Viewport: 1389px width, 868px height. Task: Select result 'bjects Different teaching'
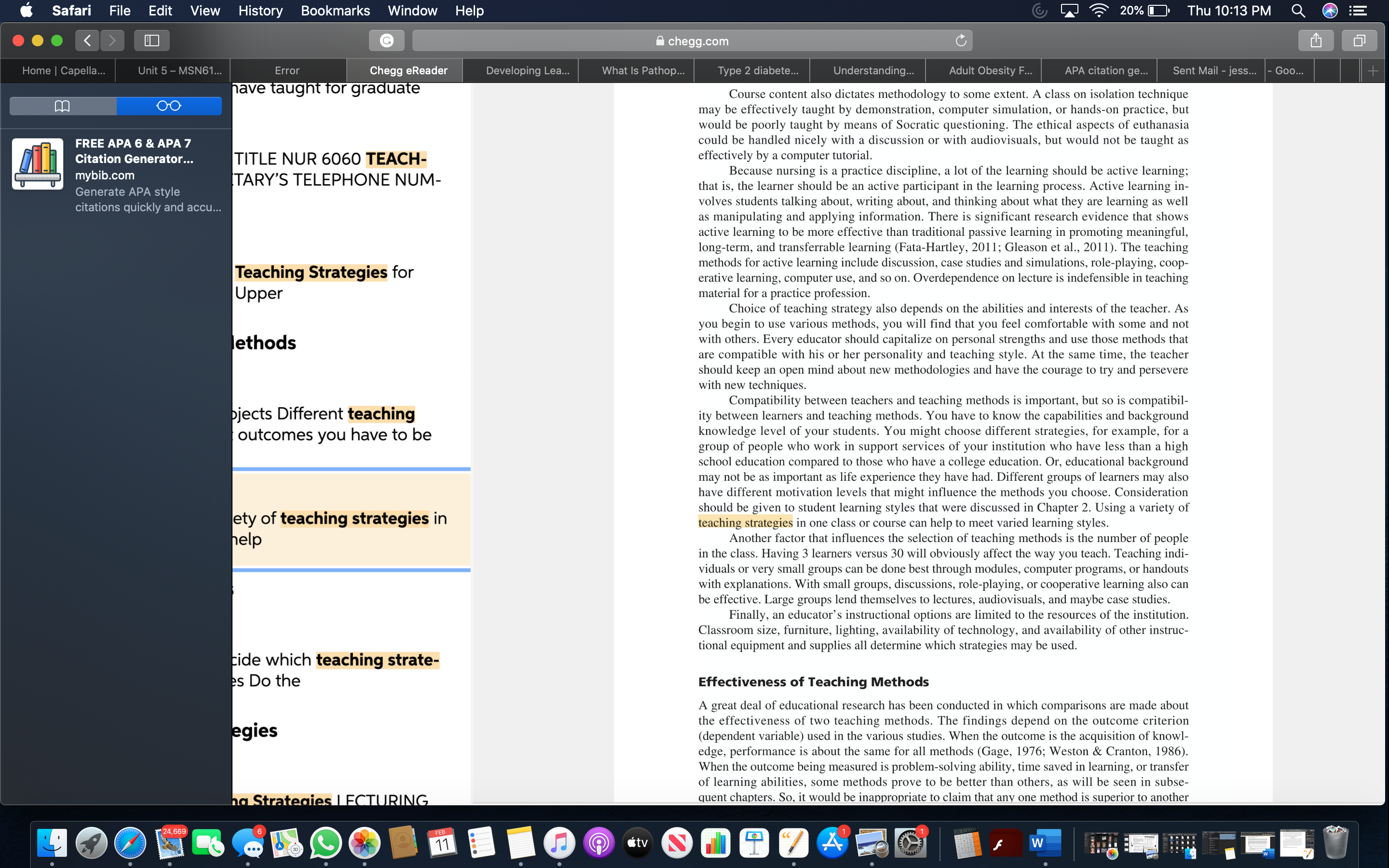coord(333,424)
